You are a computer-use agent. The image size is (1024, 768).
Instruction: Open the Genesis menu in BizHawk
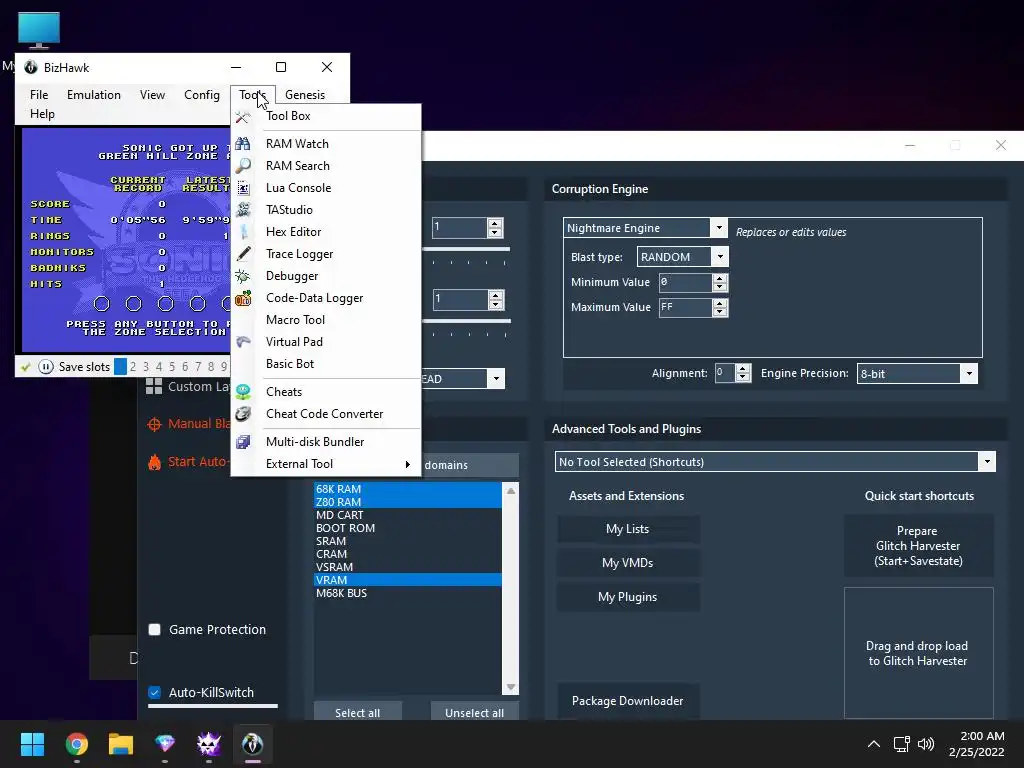tap(305, 95)
